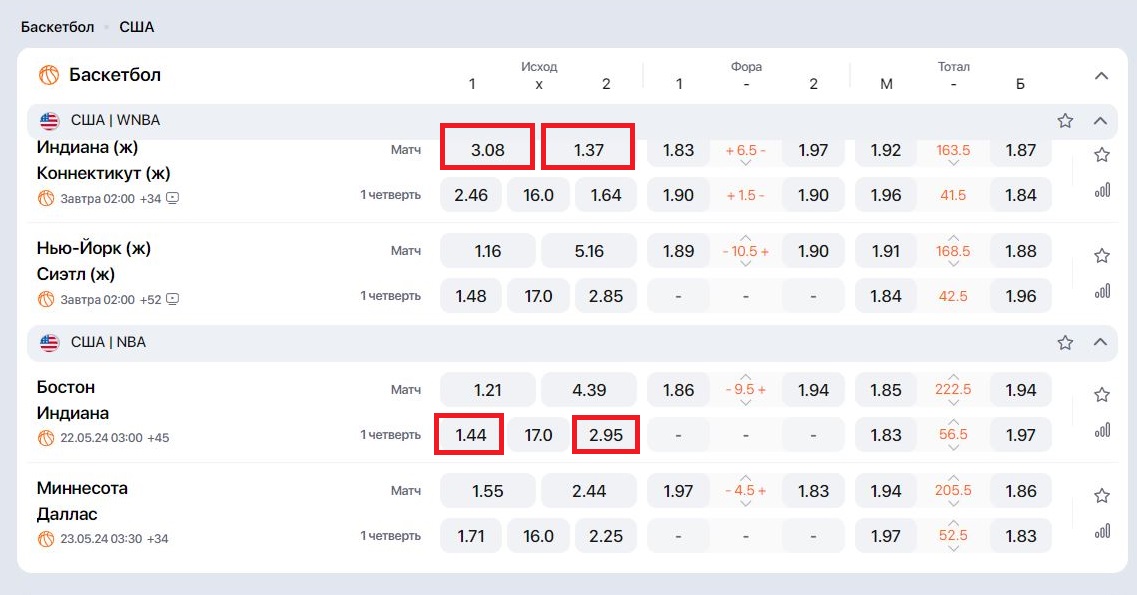Open the stats bar icon for Бостон match

(x=1102, y=430)
